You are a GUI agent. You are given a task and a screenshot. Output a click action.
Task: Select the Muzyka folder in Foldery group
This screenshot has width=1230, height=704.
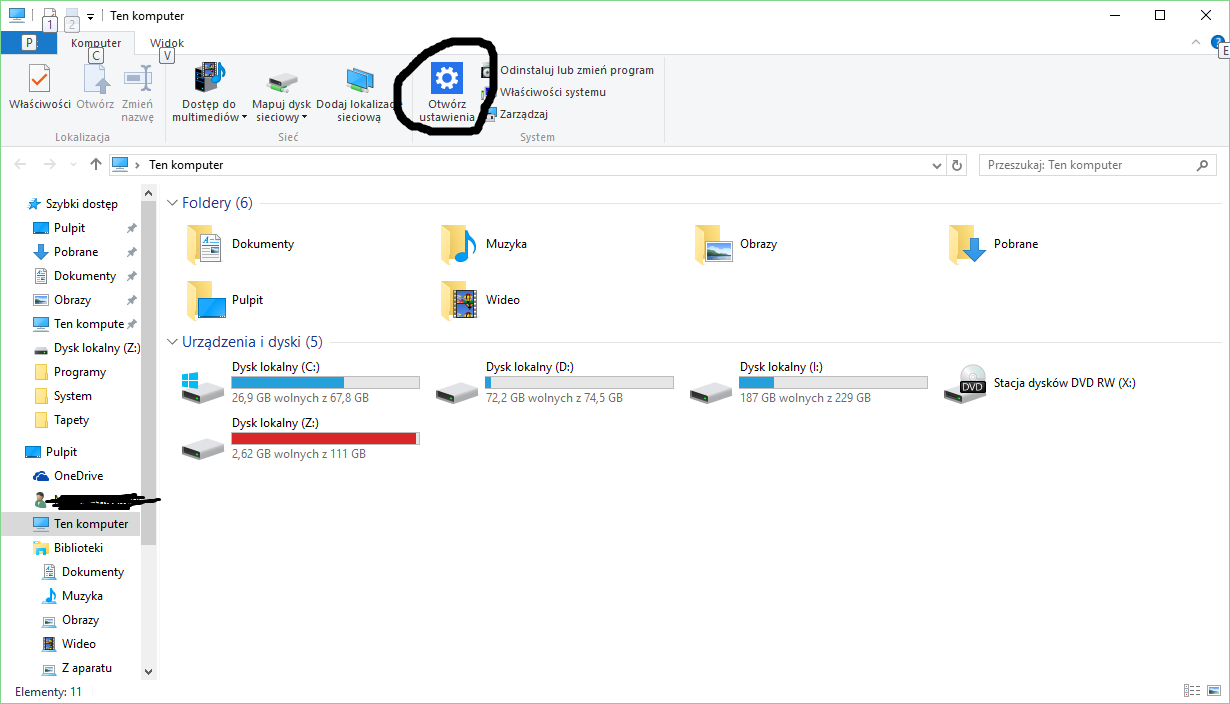484,244
